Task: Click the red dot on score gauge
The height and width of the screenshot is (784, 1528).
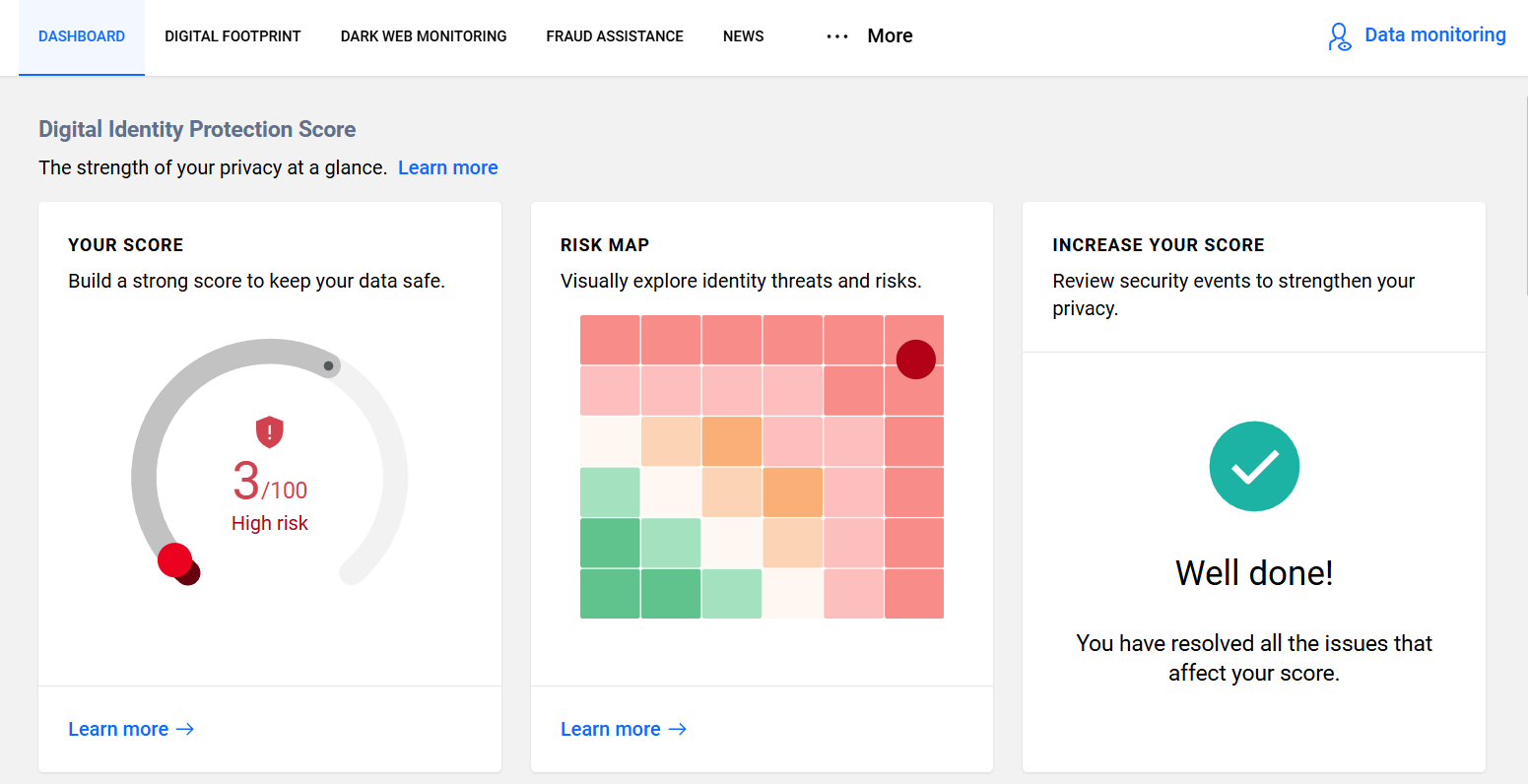Action: 175,560
